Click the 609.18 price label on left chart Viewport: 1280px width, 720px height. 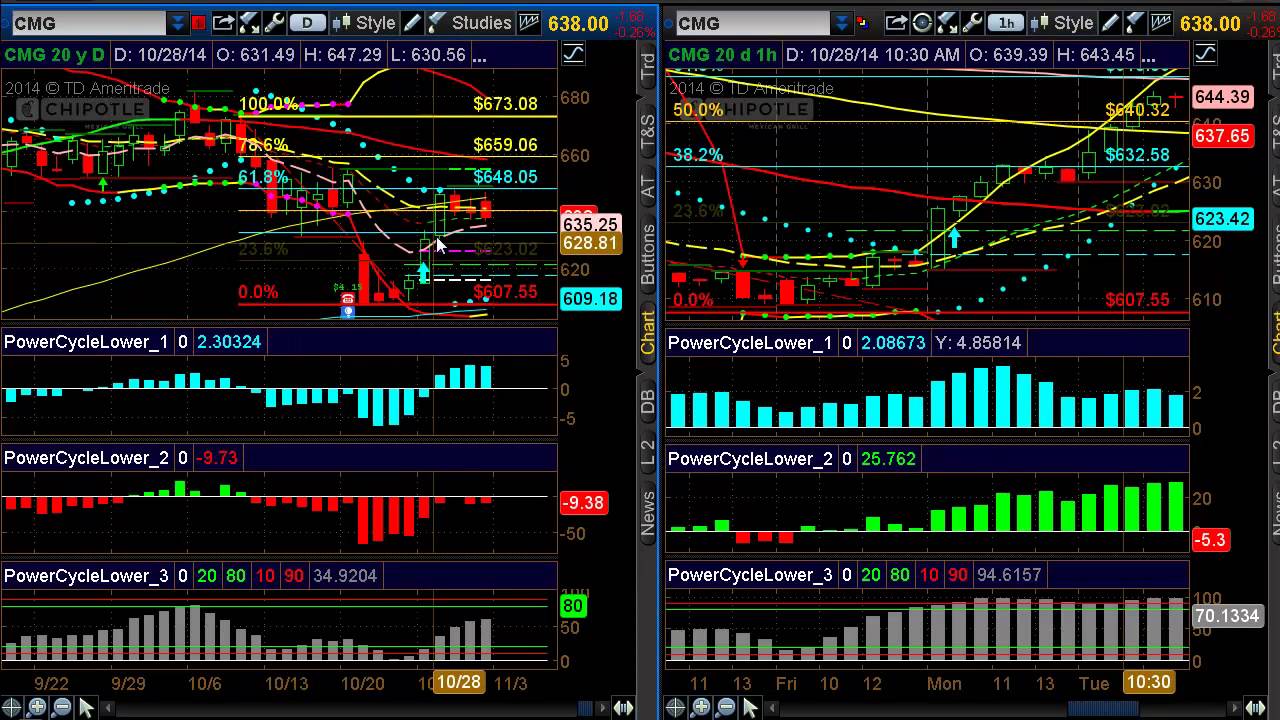point(590,299)
